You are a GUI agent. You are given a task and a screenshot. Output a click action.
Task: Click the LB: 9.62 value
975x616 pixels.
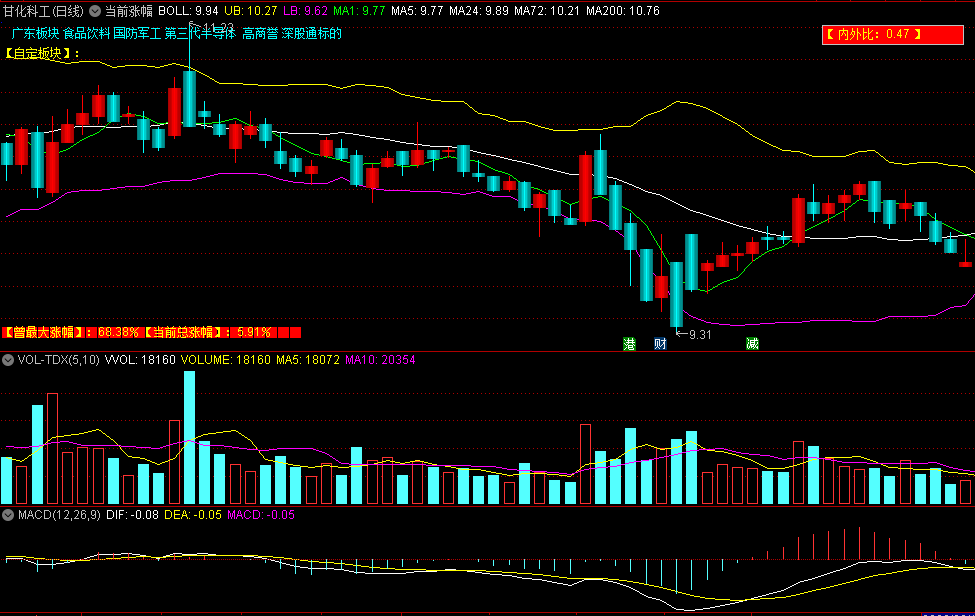tap(305, 11)
